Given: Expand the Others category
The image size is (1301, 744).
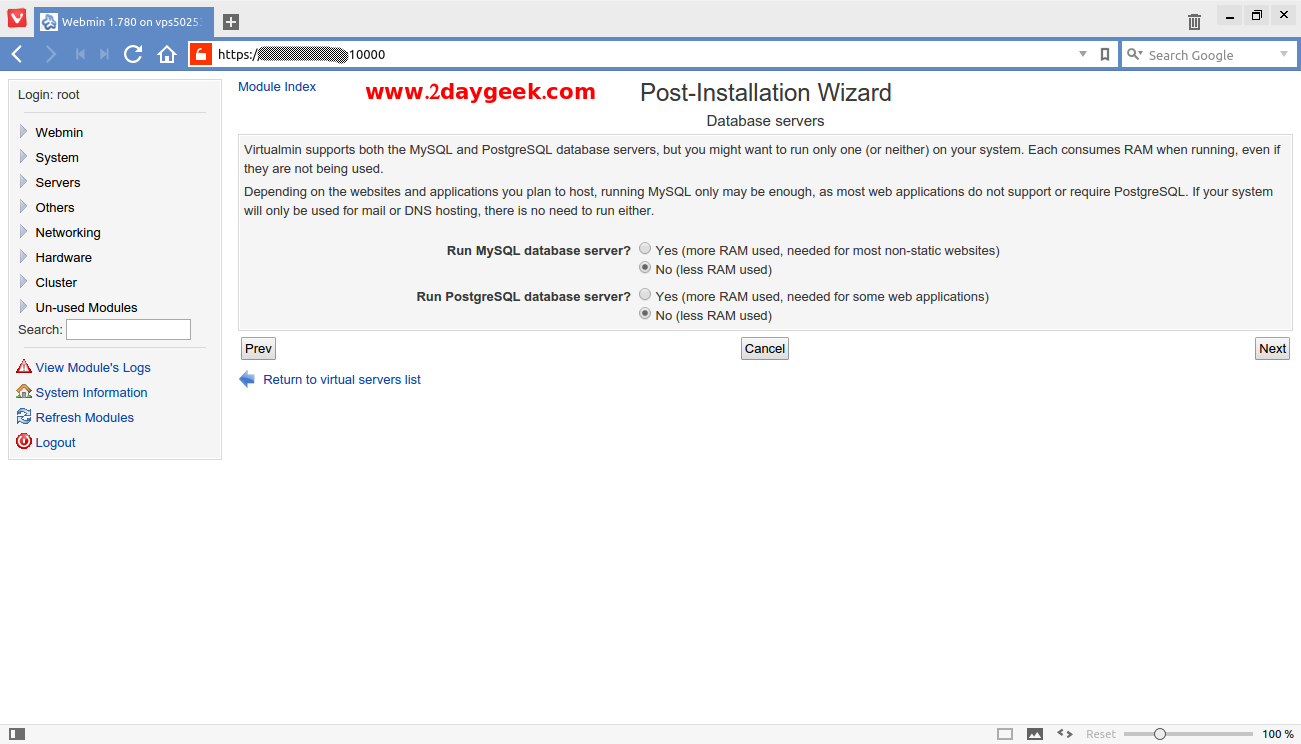Looking at the screenshot, I should (24, 206).
